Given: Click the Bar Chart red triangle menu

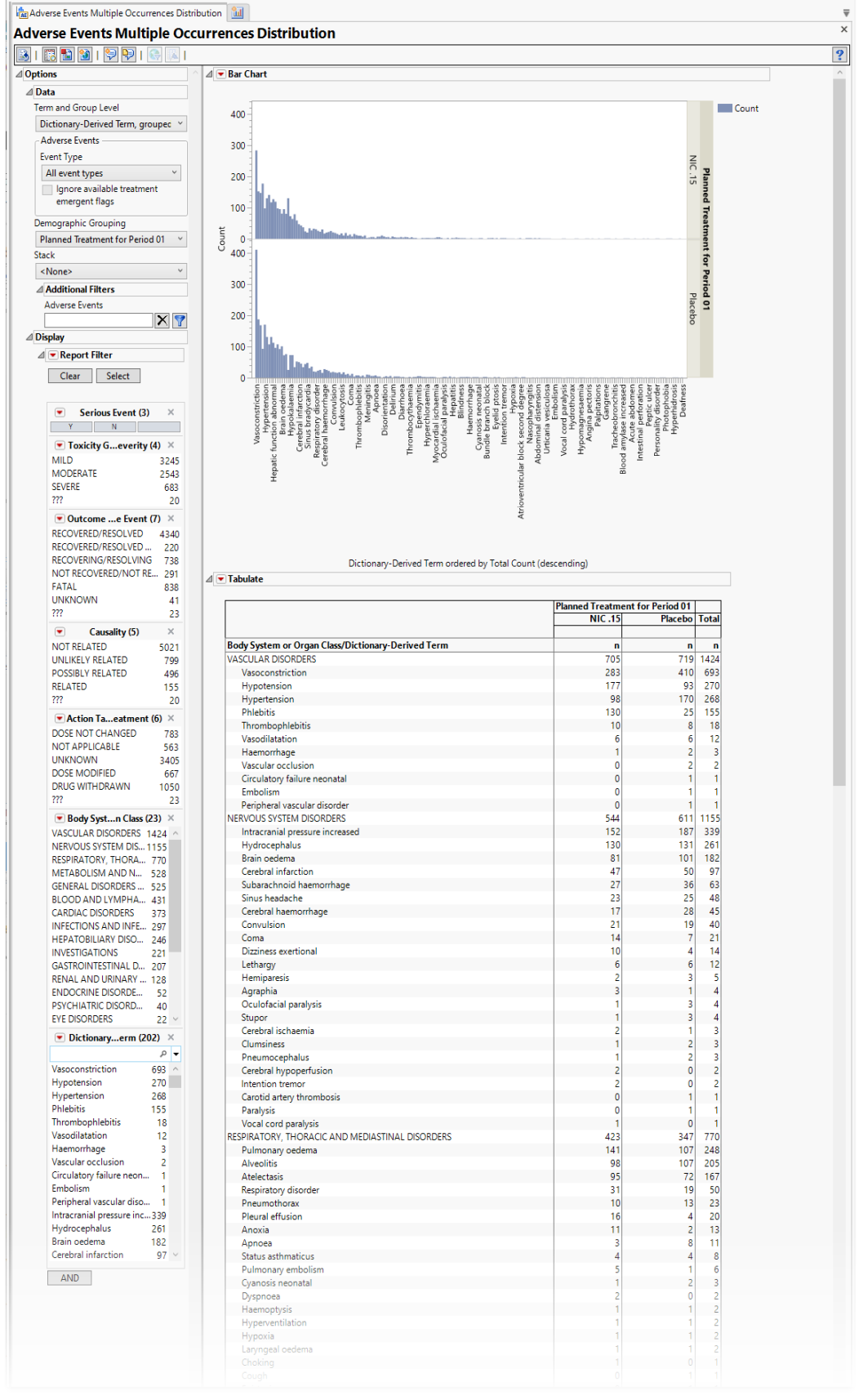Looking at the screenshot, I should pyautogui.click(x=220, y=74).
